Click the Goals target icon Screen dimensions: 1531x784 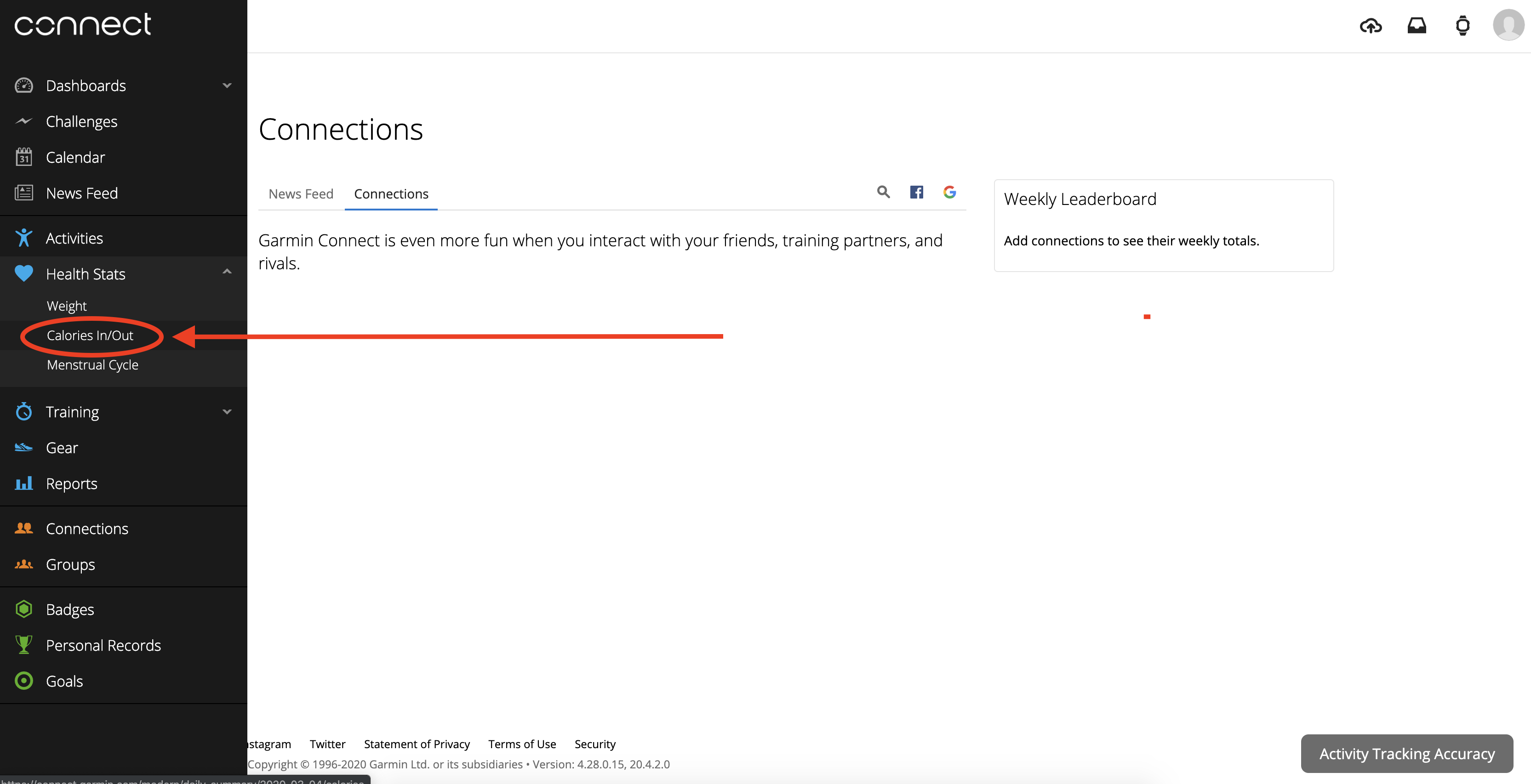24,681
